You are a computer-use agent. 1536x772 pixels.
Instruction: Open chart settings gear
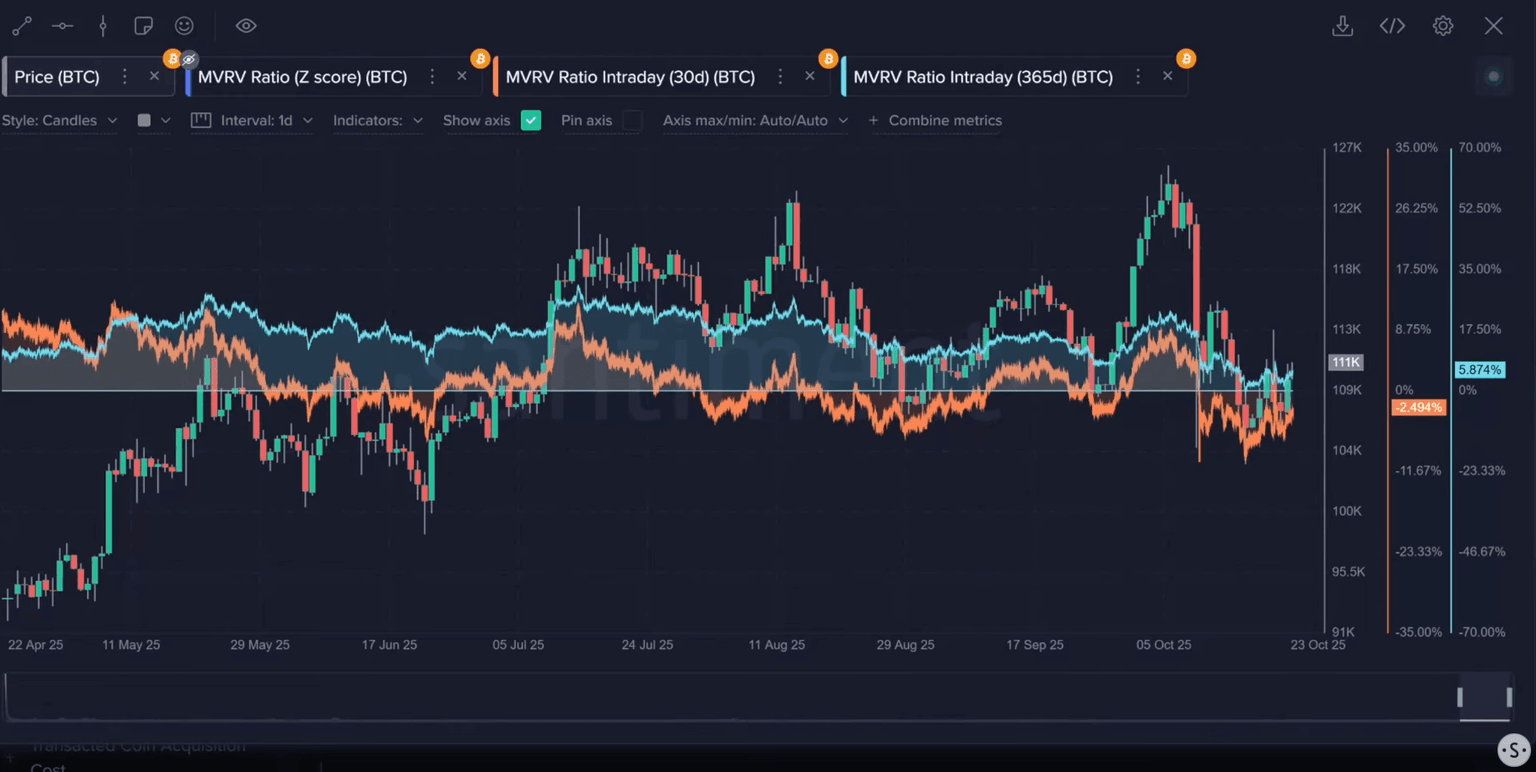[x=1442, y=26]
